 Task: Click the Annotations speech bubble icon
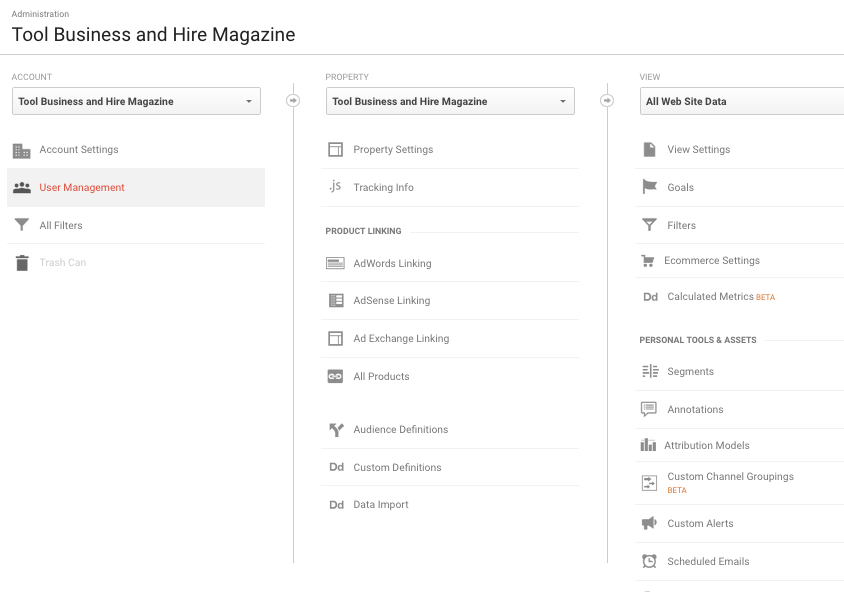tap(649, 409)
